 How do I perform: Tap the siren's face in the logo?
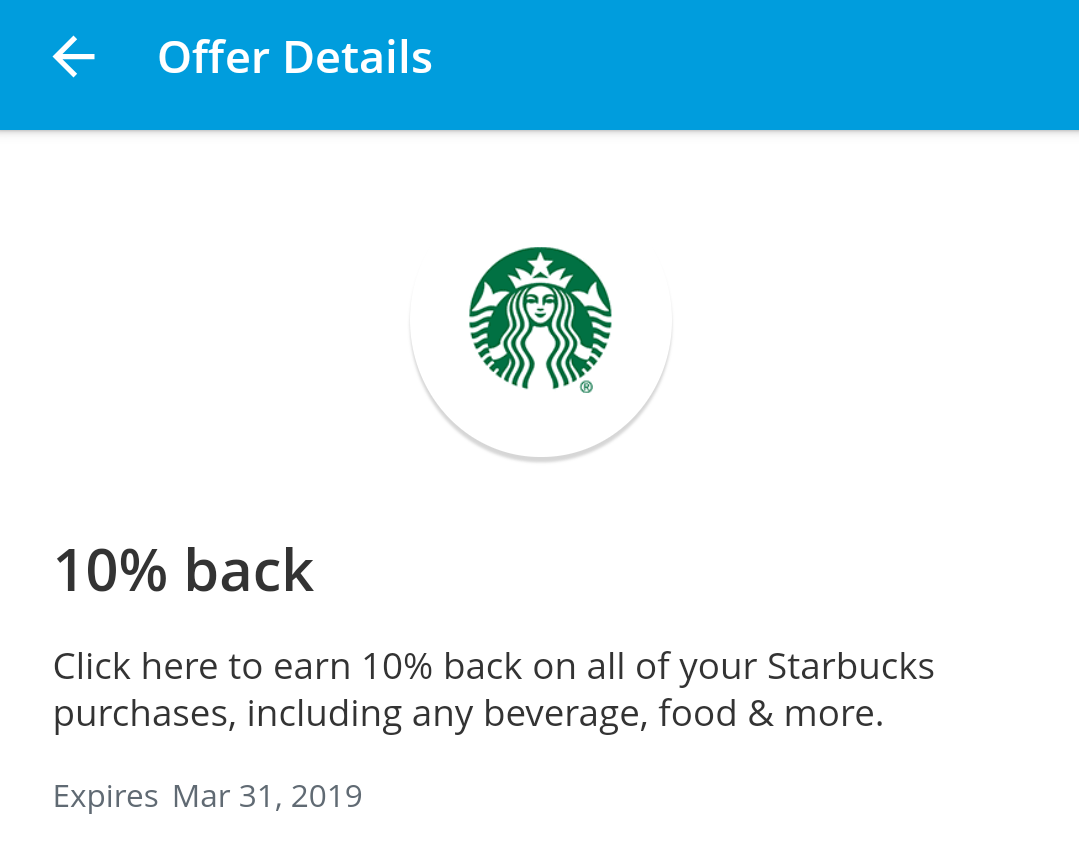tap(540, 304)
